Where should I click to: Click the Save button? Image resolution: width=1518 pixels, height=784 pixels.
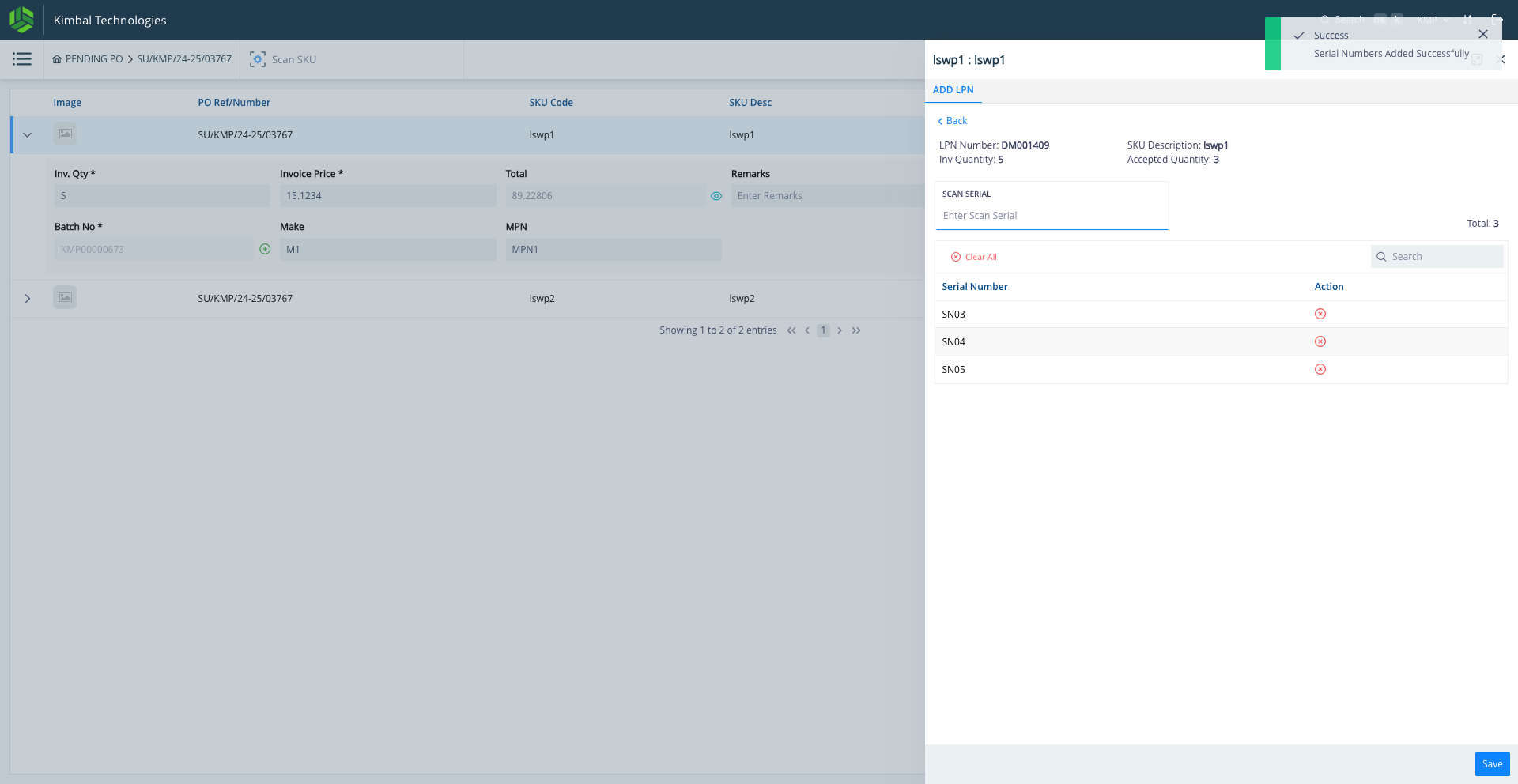[x=1493, y=764]
